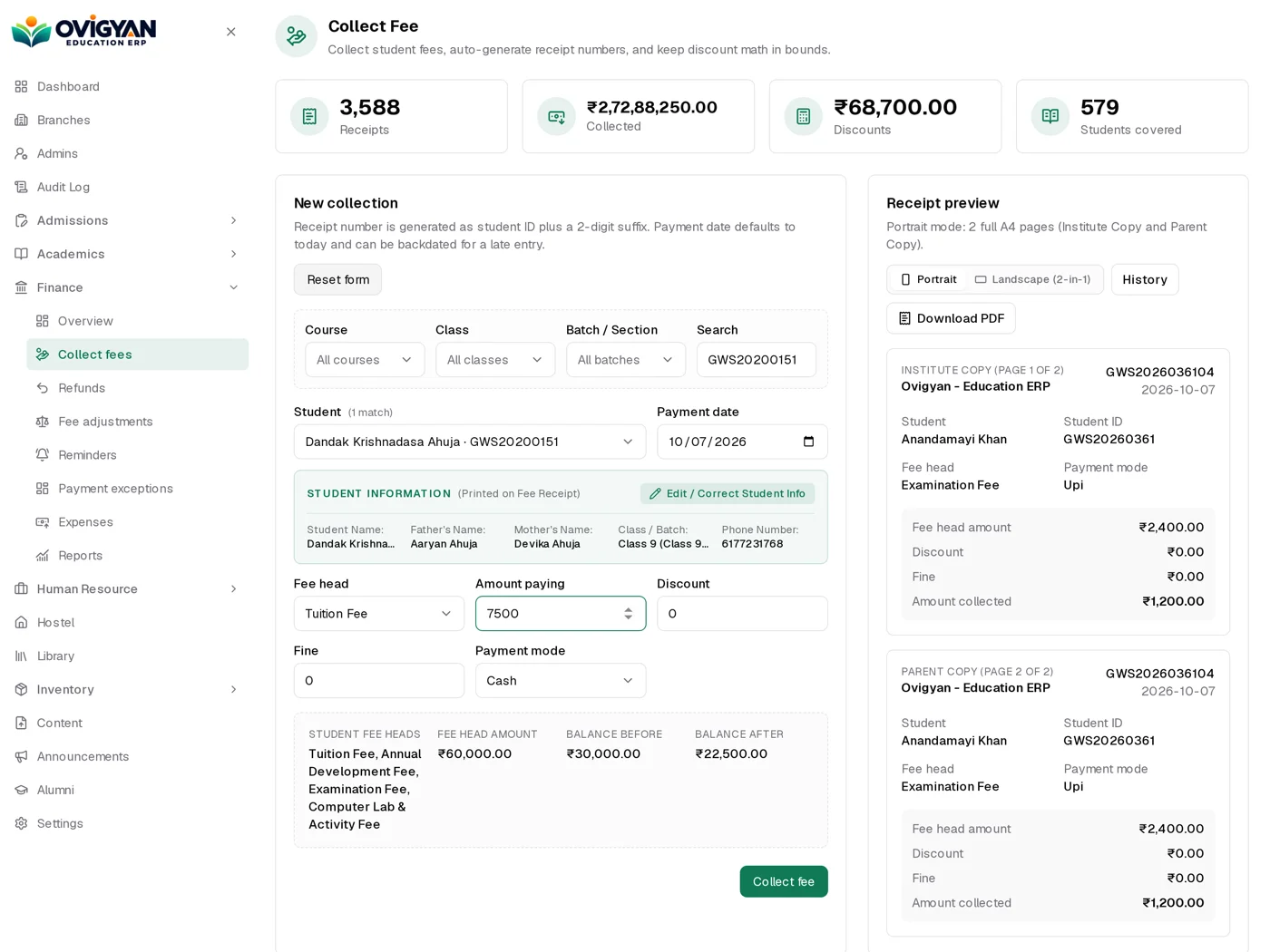Open the Content menu item

point(127,724)
